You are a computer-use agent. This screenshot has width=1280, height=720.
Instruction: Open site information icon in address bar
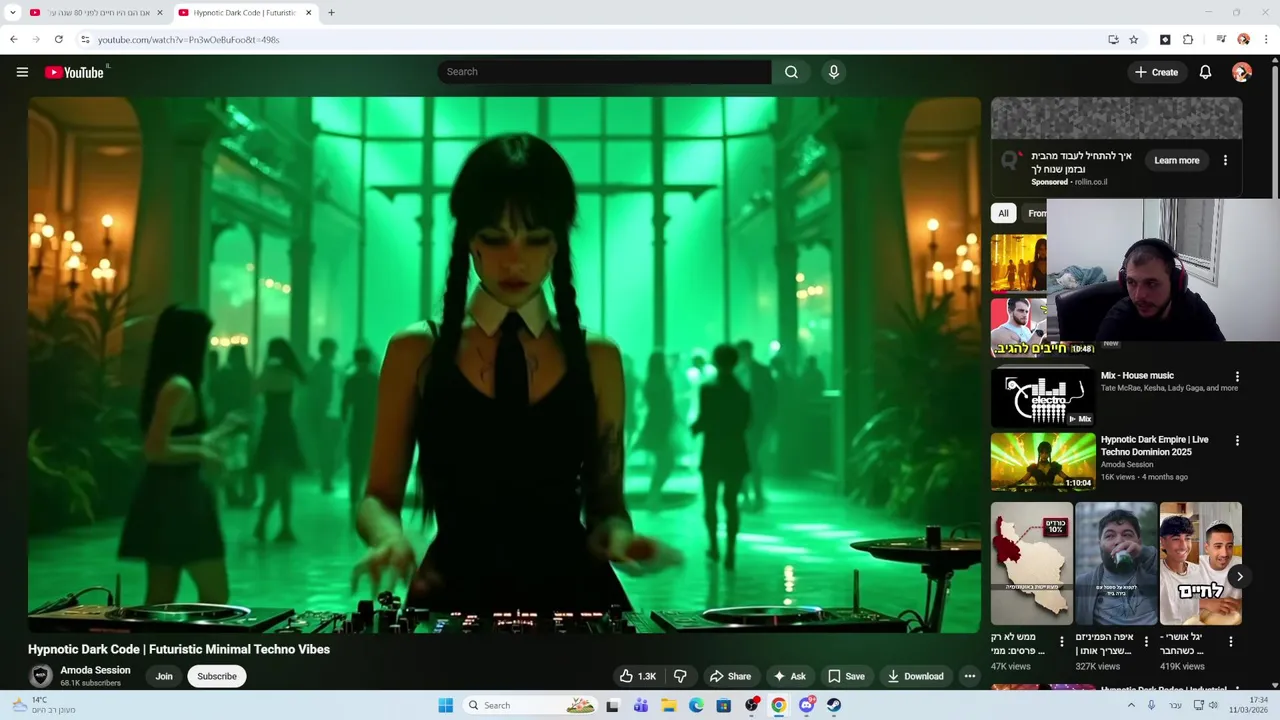coord(85,40)
